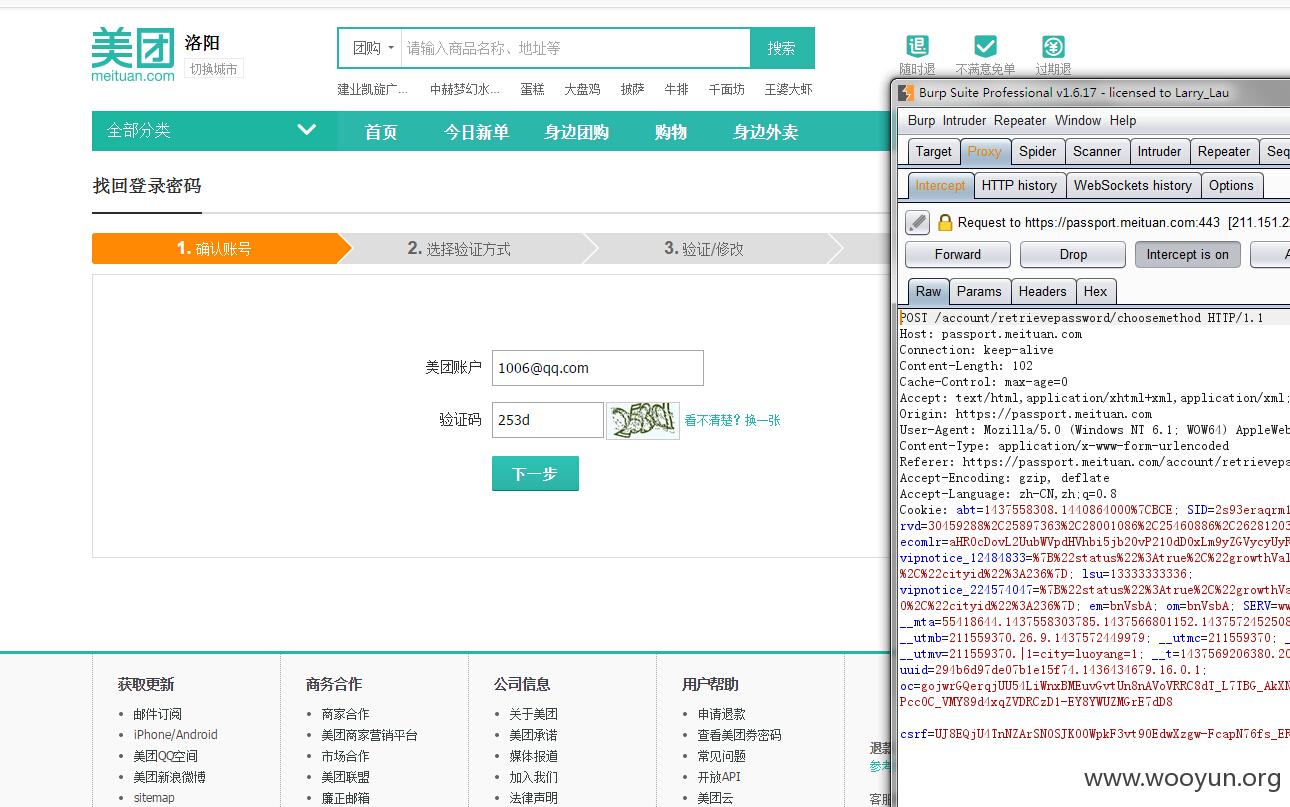Click the 邮件订阅 footer link

[x=158, y=714]
